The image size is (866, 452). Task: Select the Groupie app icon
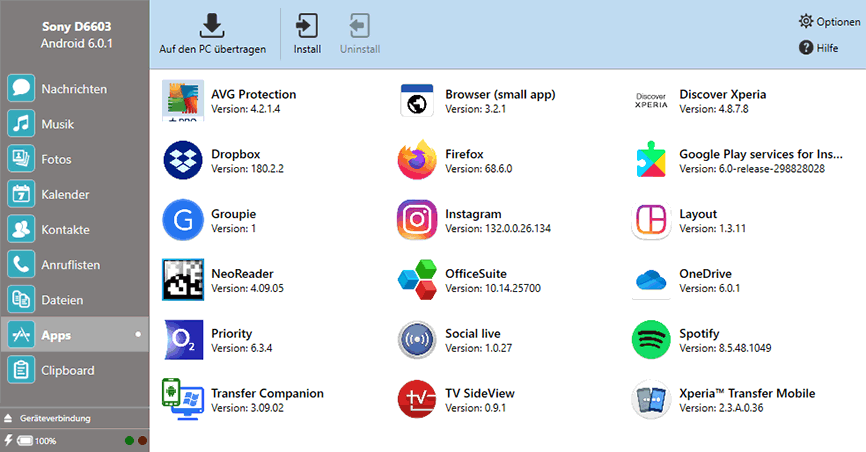(183, 220)
